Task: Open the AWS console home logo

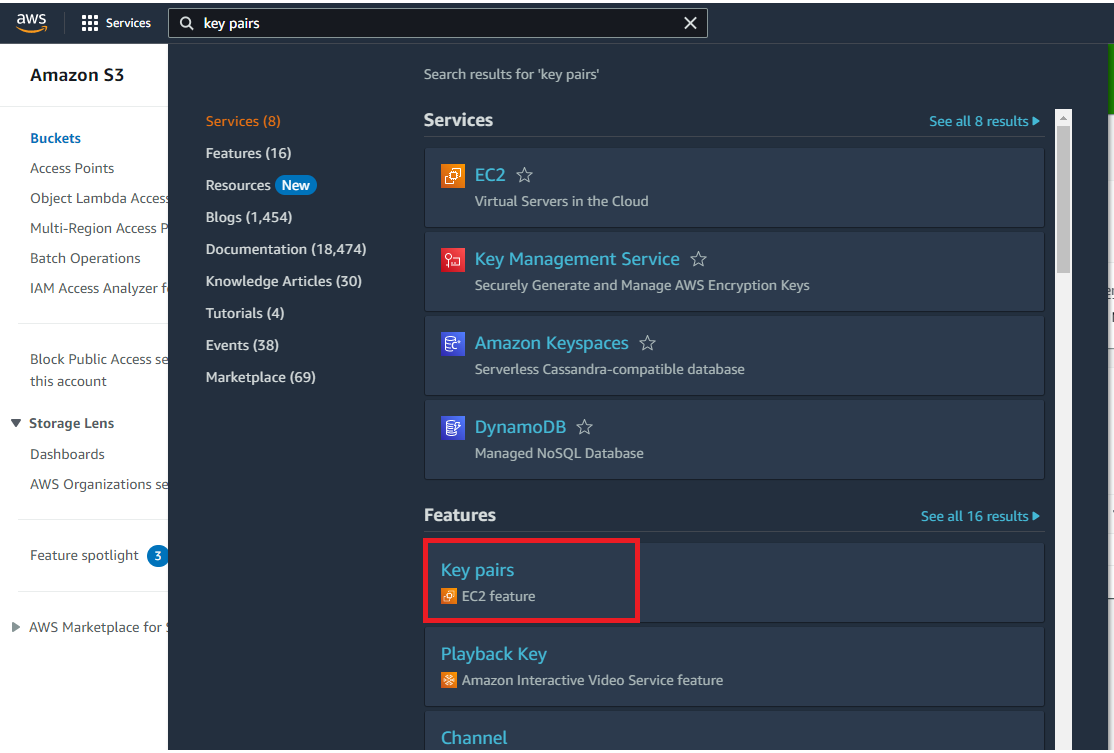Action: click(x=31, y=22)
